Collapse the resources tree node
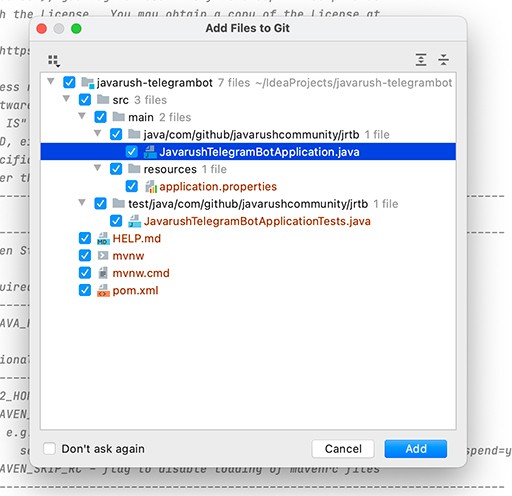The width and height of the screenshot is (512, 496). pos(98,168)
